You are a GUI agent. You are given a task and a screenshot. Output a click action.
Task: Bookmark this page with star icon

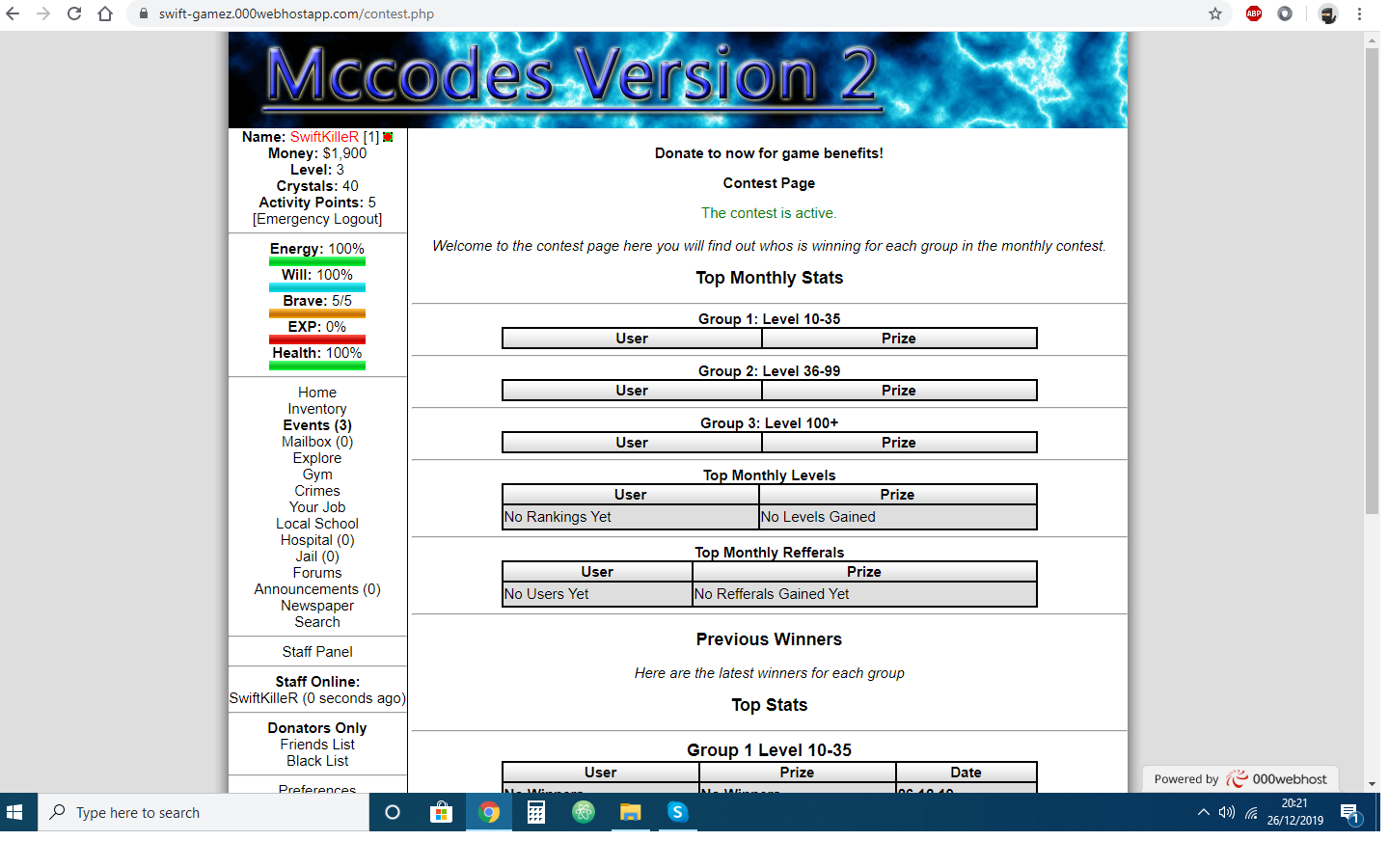click(1215, 14)
